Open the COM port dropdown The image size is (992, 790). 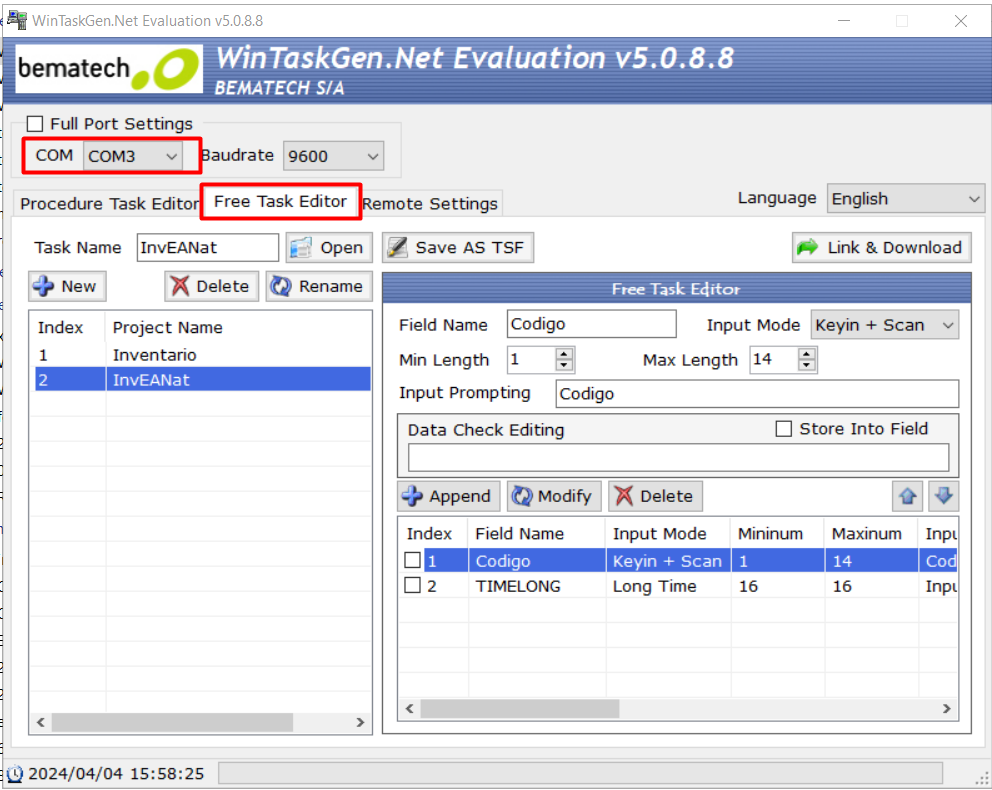133,156
